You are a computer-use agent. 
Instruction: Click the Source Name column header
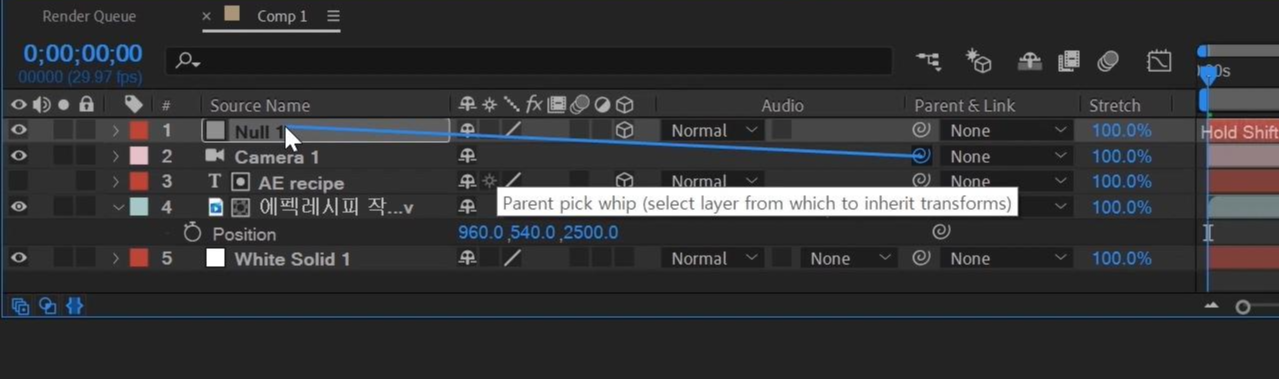(260, 105)
